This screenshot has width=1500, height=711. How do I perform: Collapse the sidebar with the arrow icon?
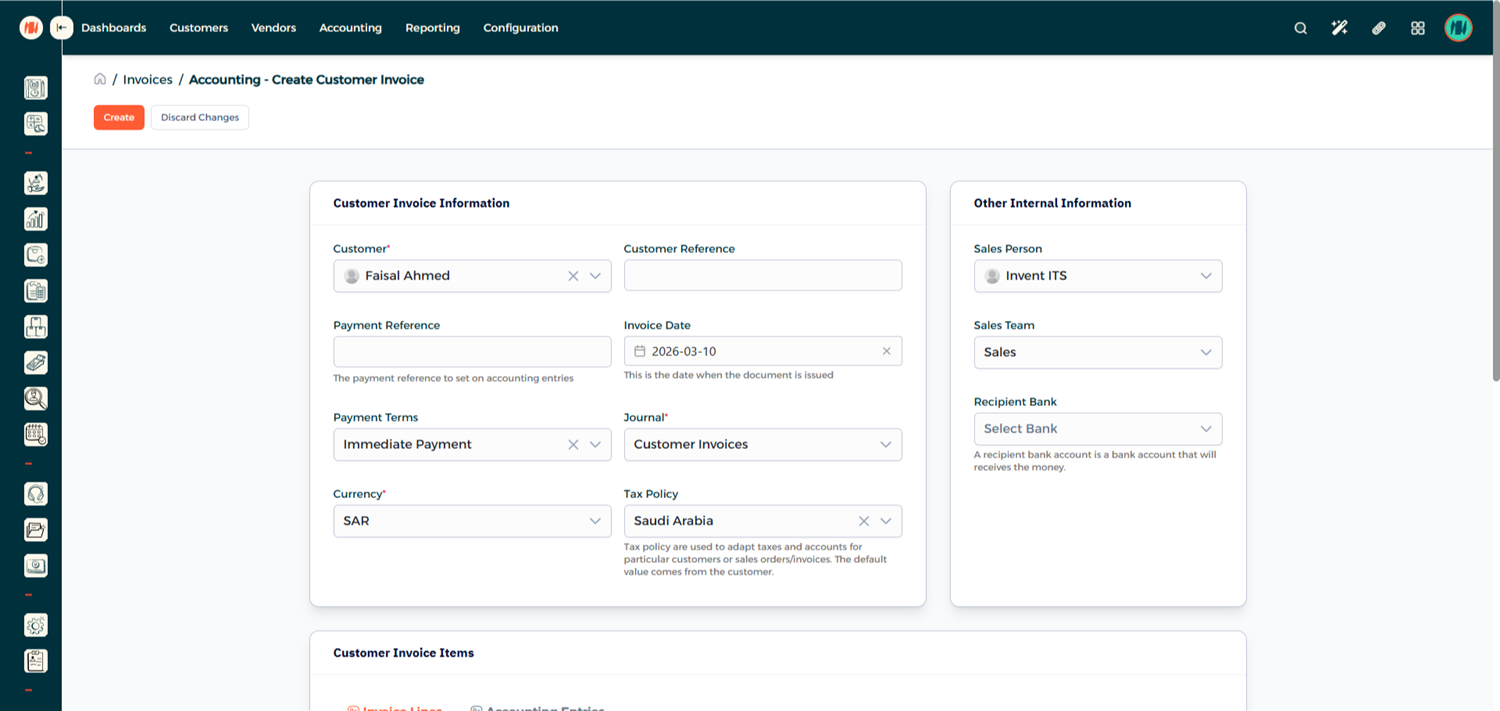[x=62, y=28]
